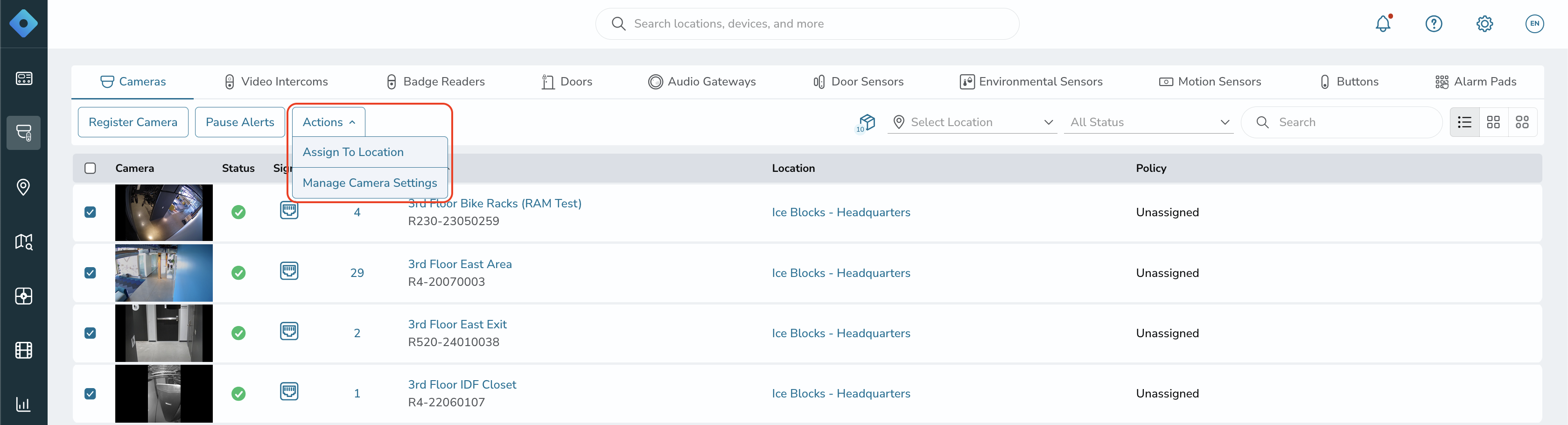The image size is (1568, 425).
Task: Switch to list view layout
Action: point(1464,122)
